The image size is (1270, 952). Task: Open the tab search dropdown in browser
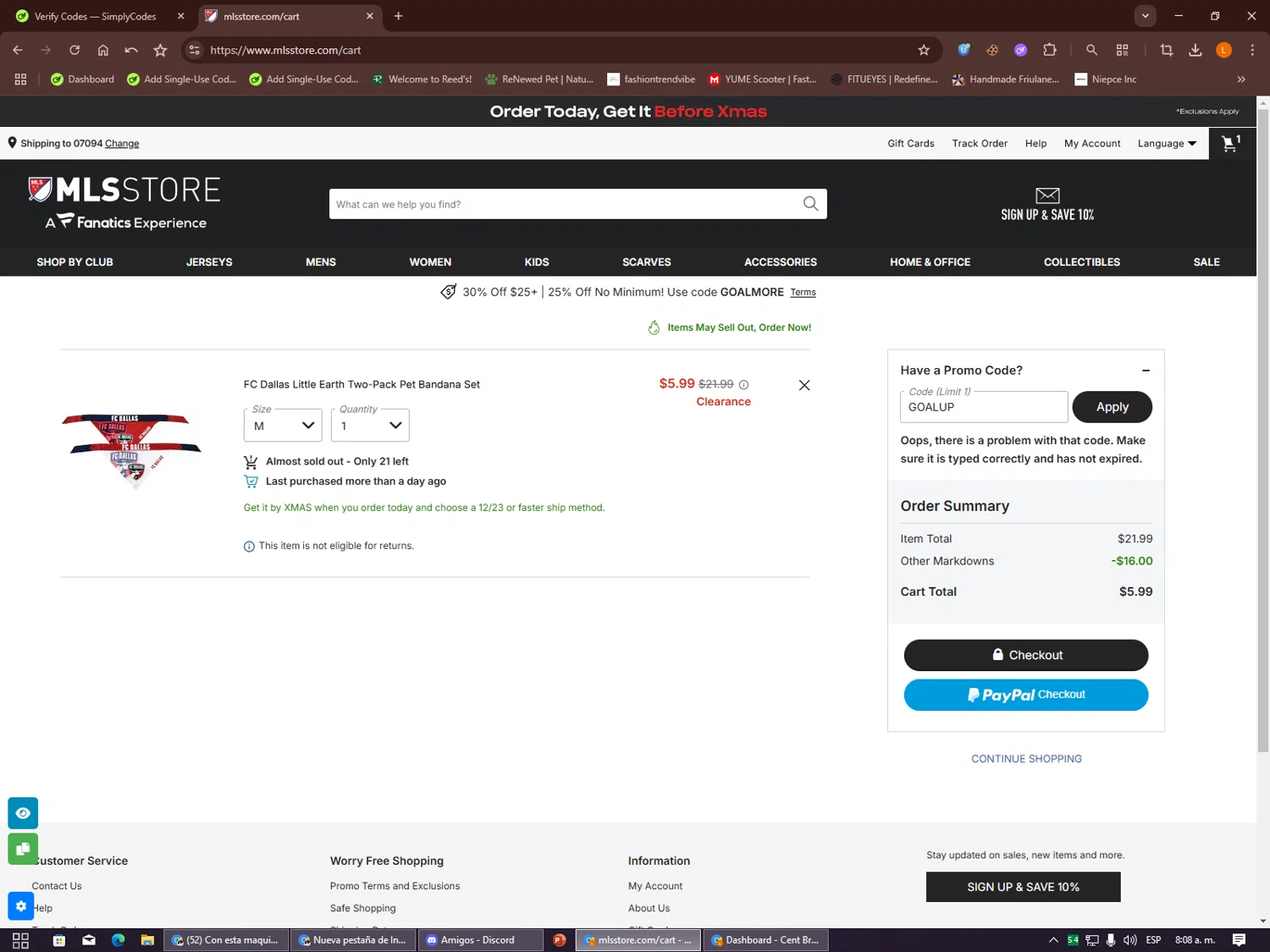click(1145, 16)
